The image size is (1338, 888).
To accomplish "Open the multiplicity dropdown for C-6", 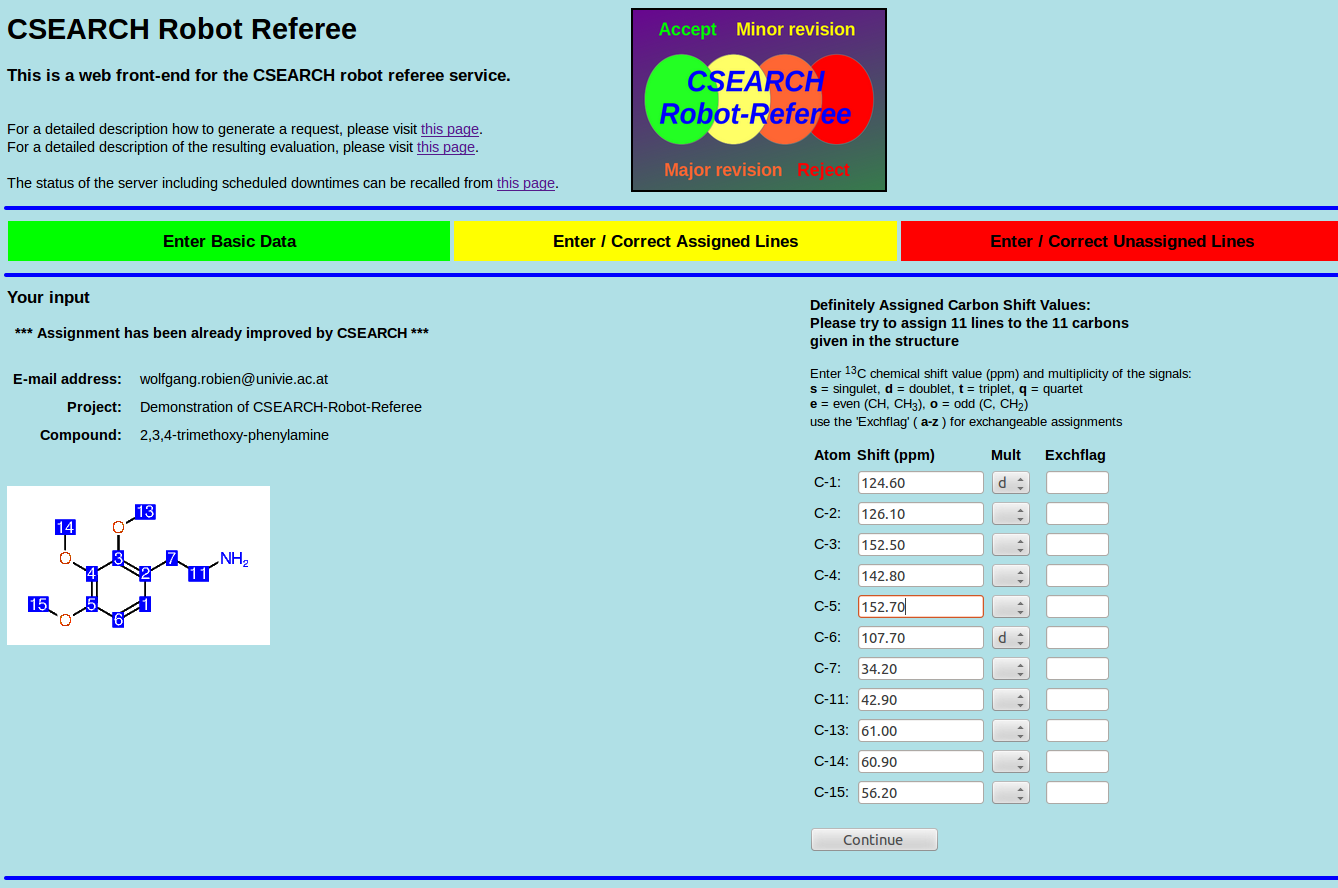I will tap(1010, 638).
